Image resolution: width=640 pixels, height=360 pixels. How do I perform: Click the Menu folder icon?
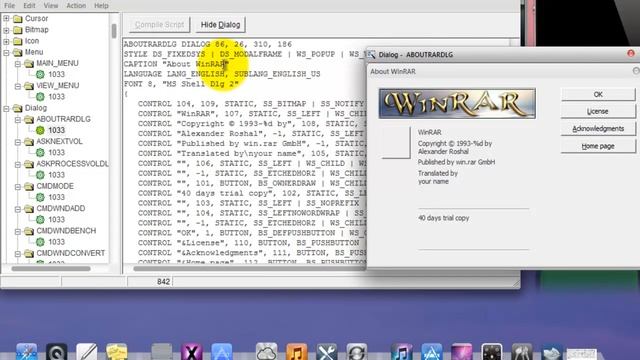point(18,52)
